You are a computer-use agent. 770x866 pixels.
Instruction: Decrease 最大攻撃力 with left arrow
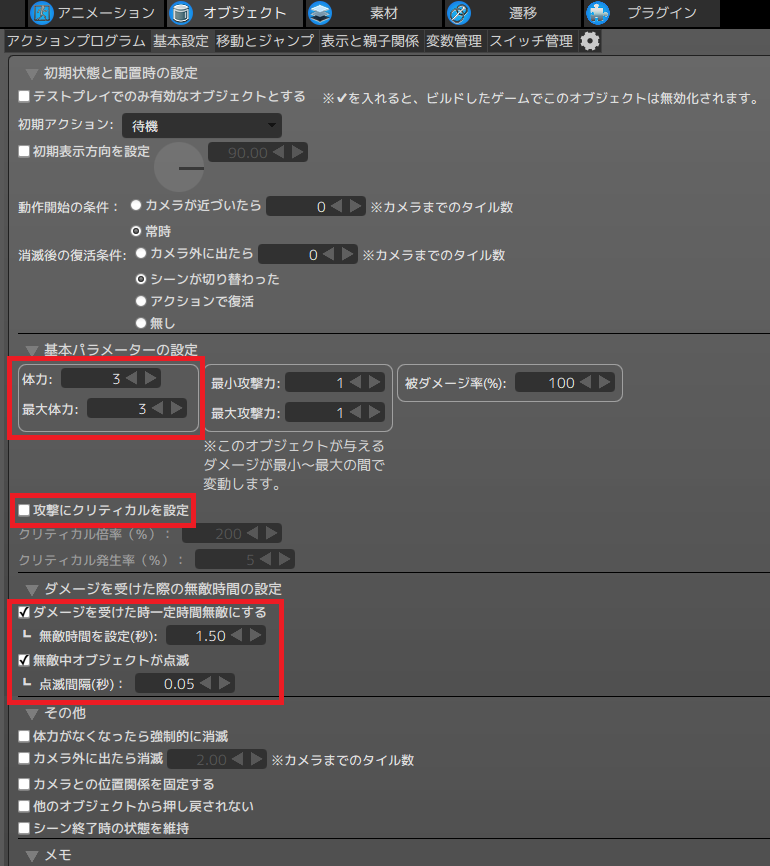click(x=355, y=412)
